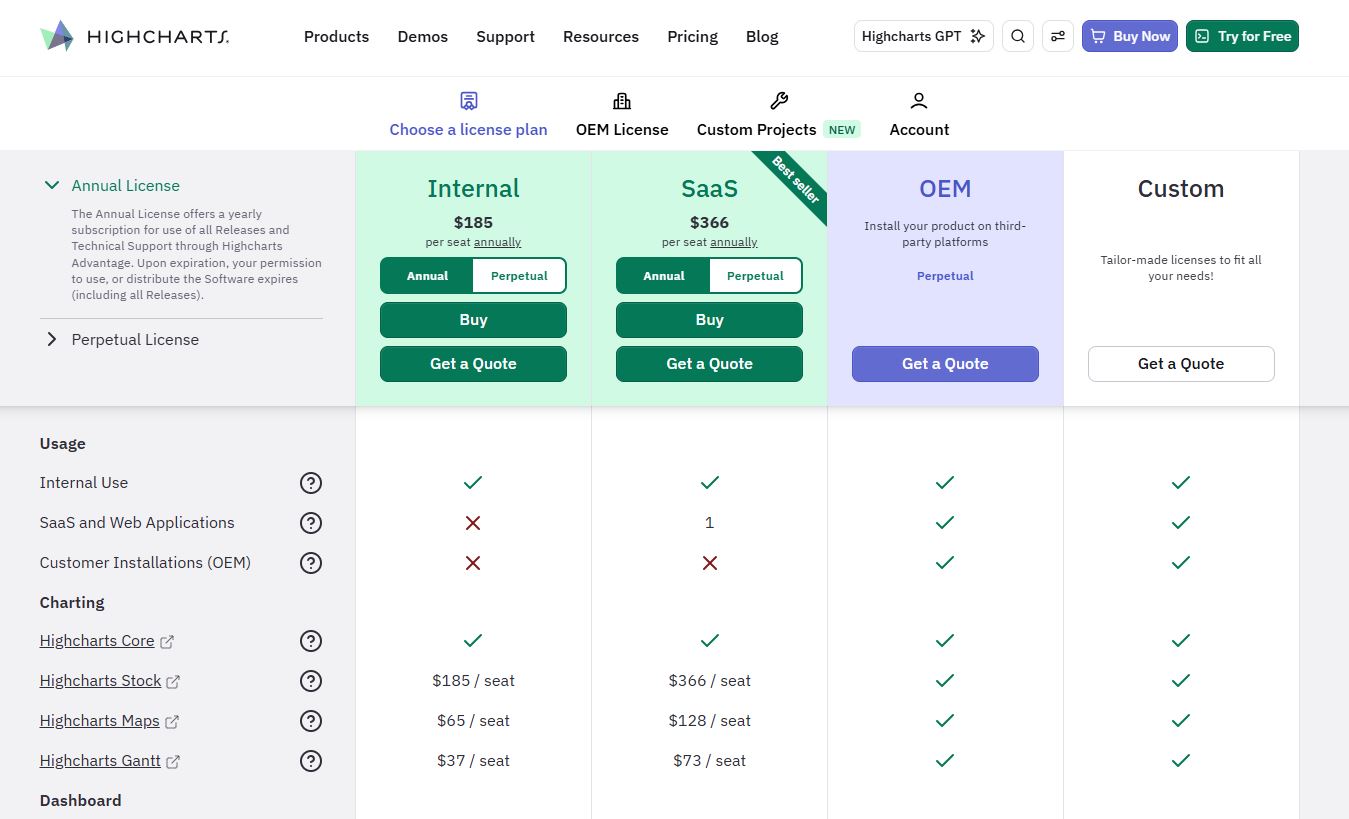Switch to the Custom Projects tab
The width and height of the screenshot is (1349, 819).
756,129
